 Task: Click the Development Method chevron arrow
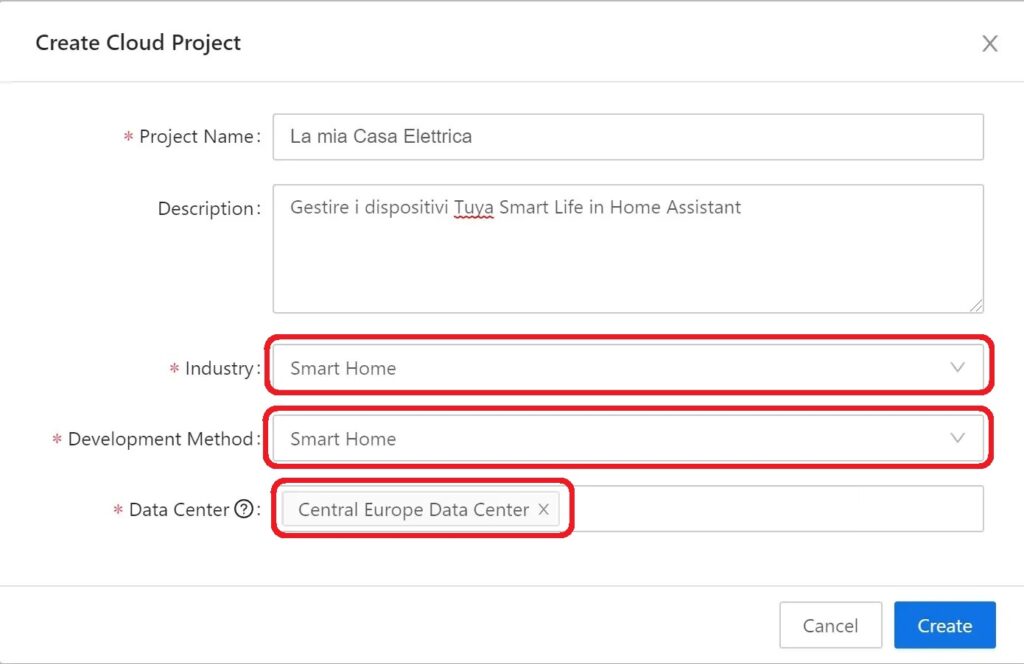(957, 438)
